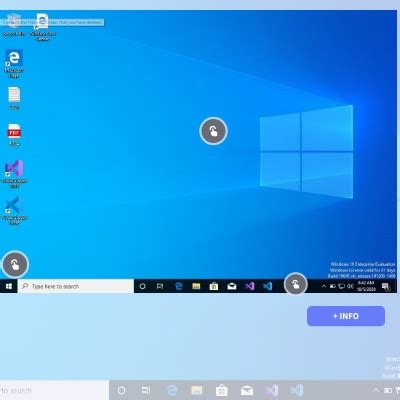Open Cortana from the taskbar circle icon
Screen dimensions: 400x400
(x=142, y=286)
